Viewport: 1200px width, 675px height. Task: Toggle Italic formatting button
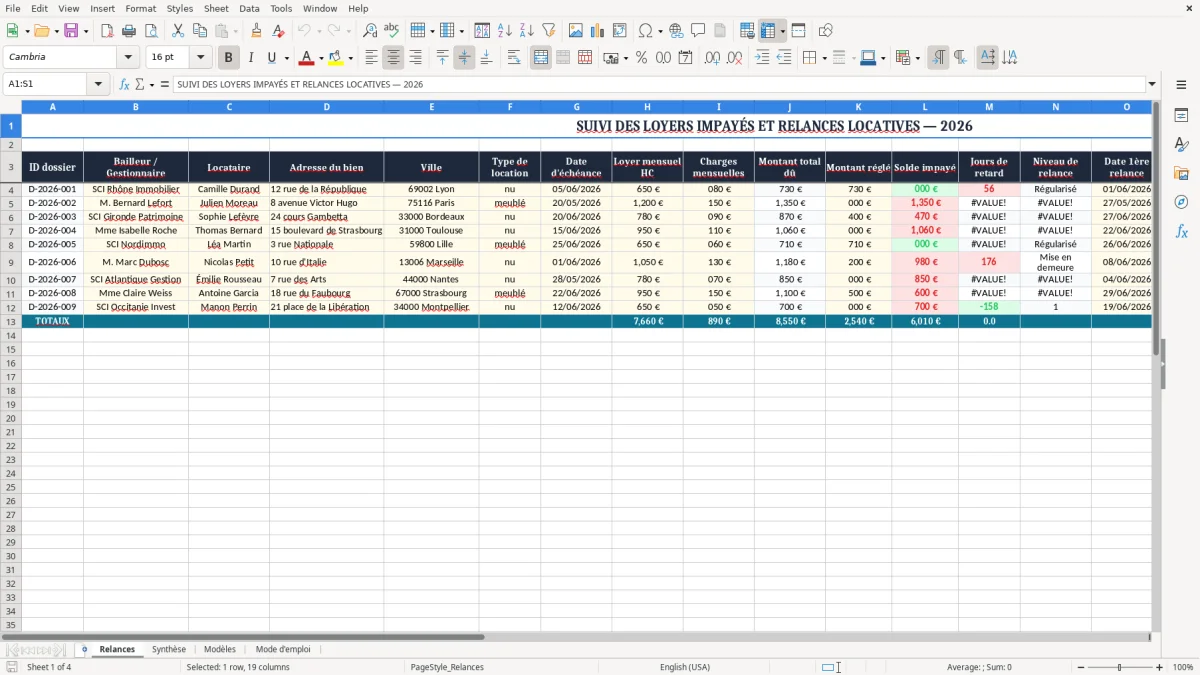(x=251, y=58)
